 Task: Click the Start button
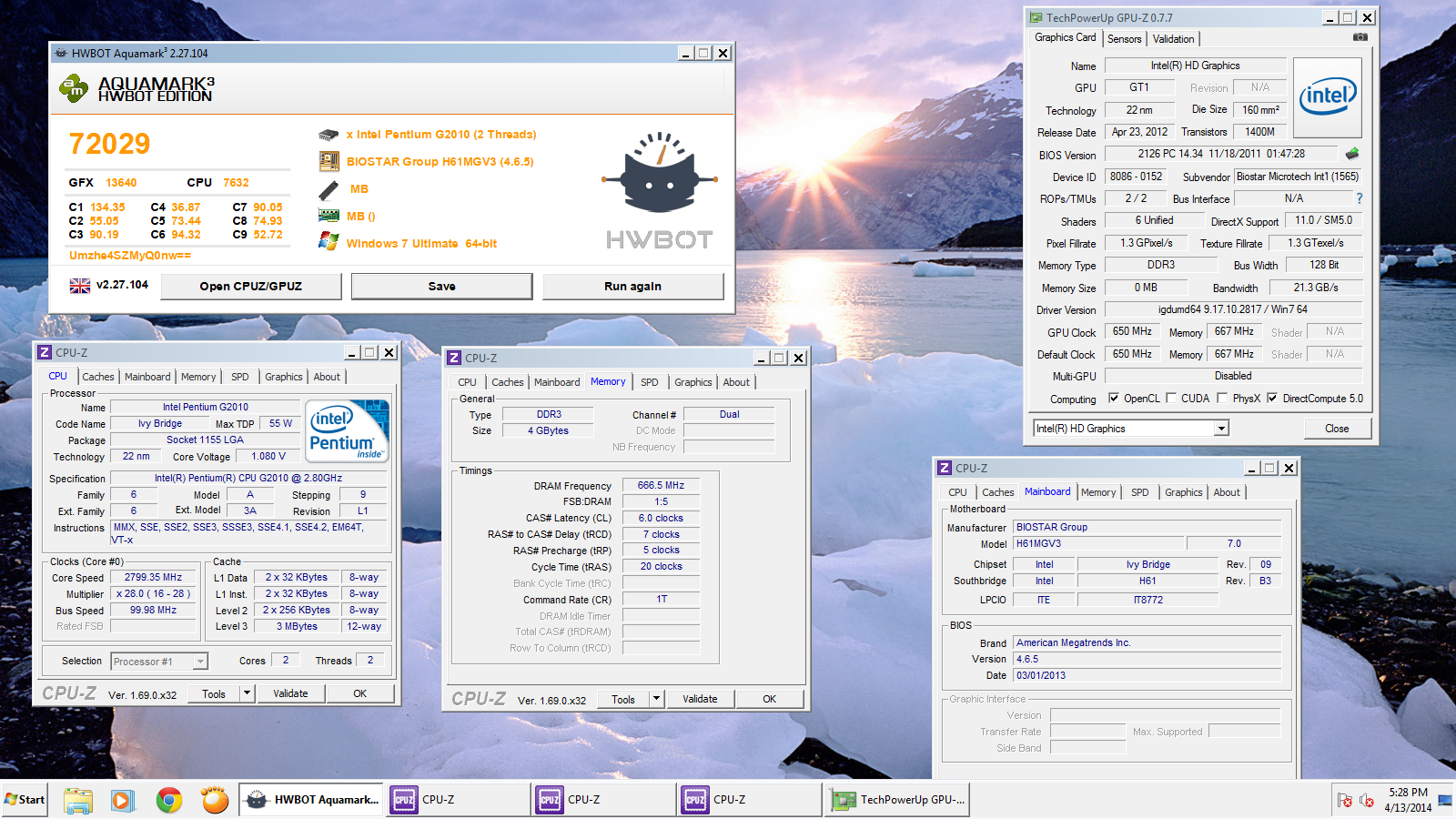25,800
